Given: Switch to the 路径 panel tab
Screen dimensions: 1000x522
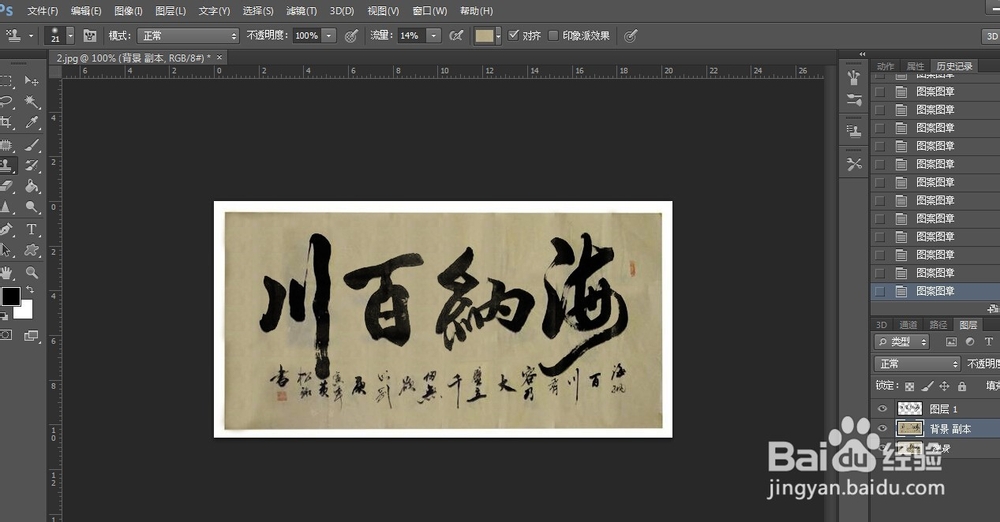Looking at the screenshot, I should click(x=938, y=325).
